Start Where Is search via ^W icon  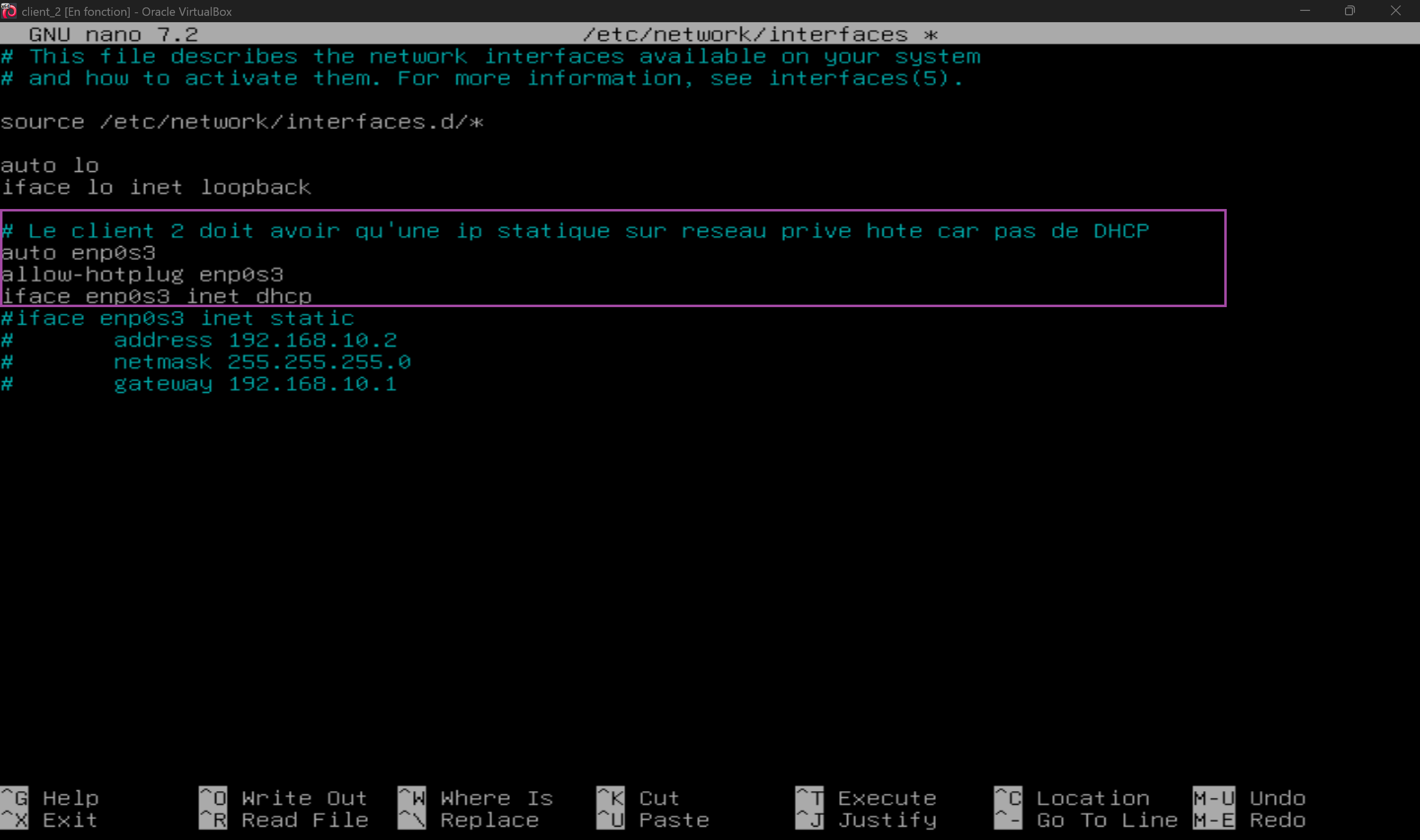coord(412,798)
